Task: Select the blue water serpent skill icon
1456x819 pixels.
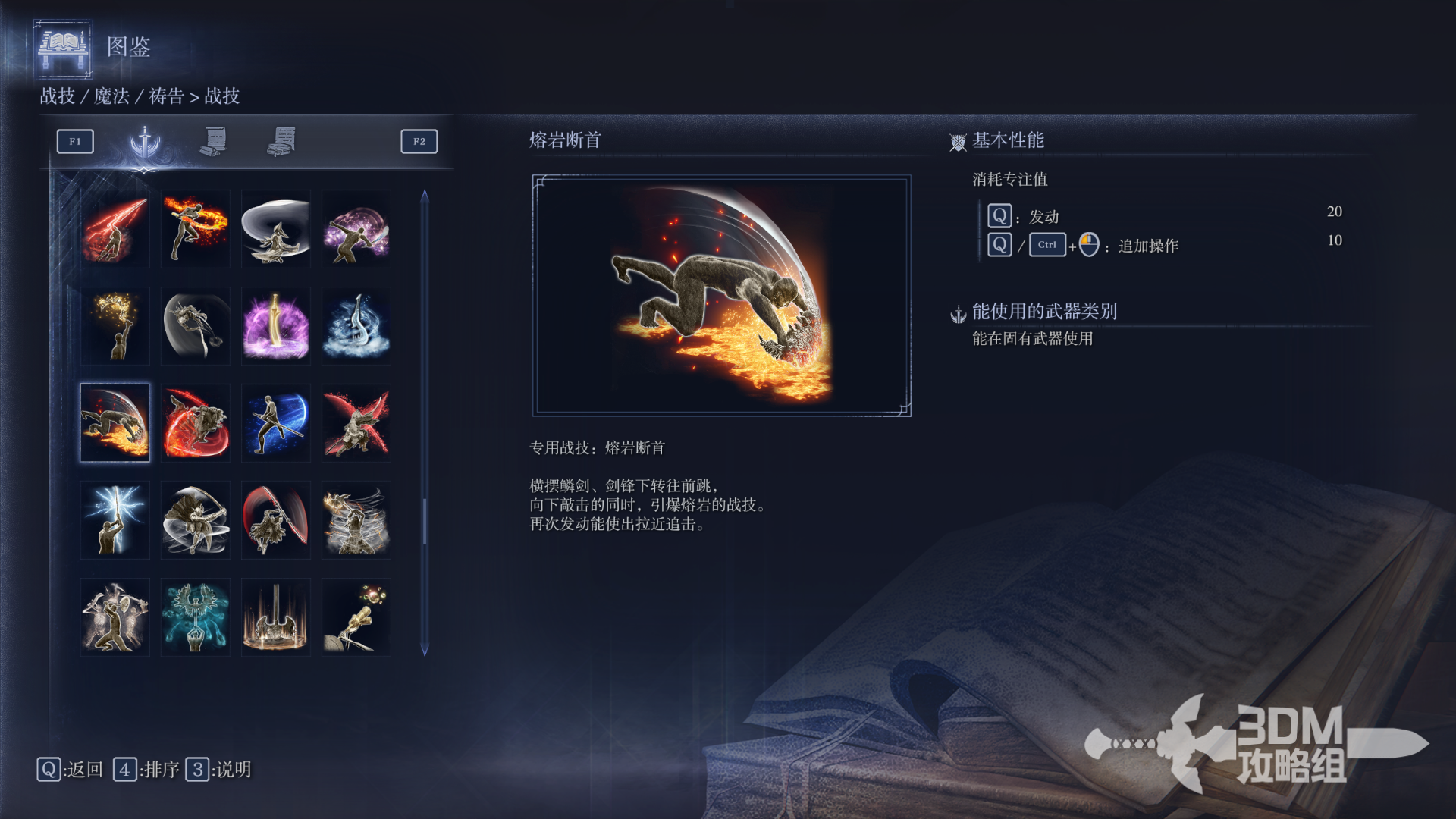Action: click(356, 325)
